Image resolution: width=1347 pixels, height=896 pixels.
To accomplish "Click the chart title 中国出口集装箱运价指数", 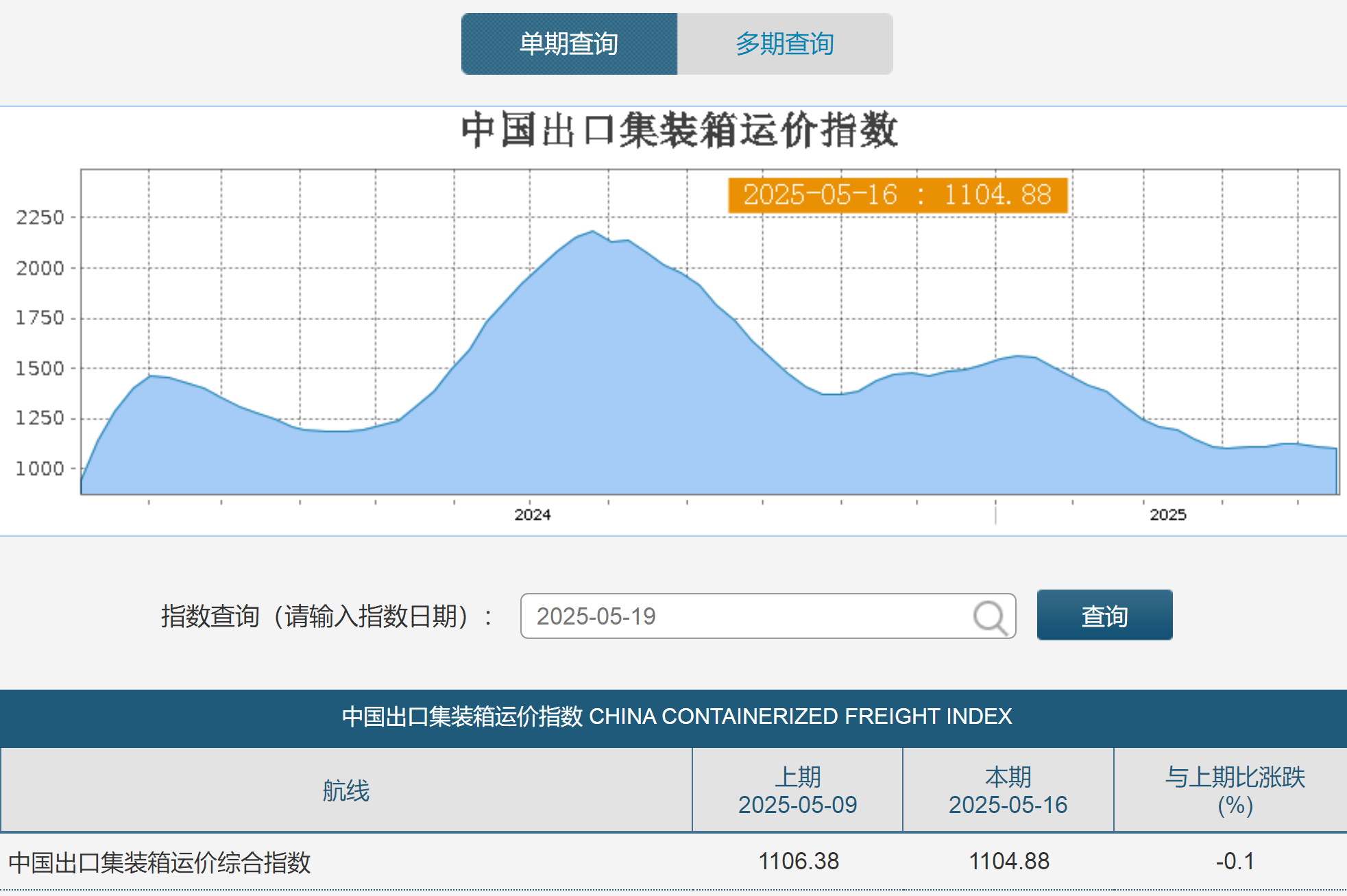I will point(679,130).
